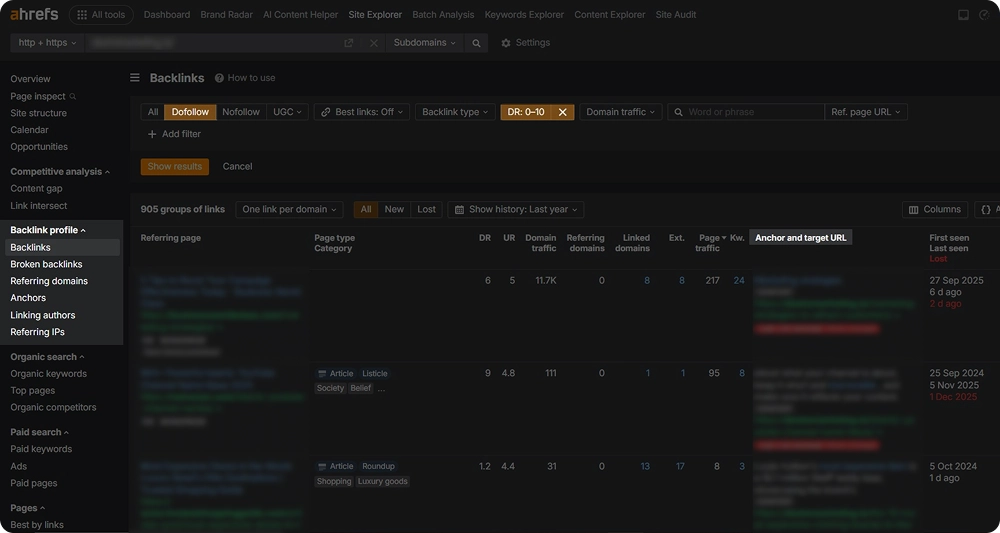Open Batch Analysis
This screenshot has height=533, width=1000.
point(443,15)
